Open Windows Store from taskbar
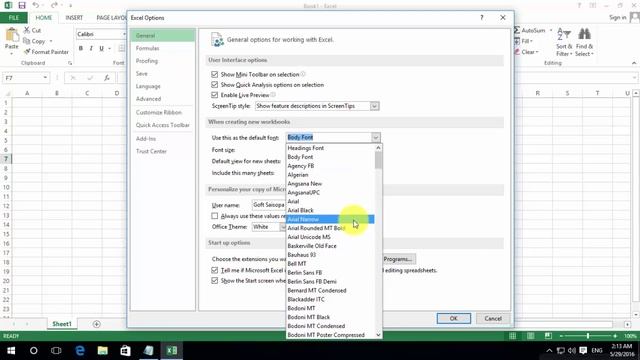Screen dimensions: 640x360 (125, 351)
